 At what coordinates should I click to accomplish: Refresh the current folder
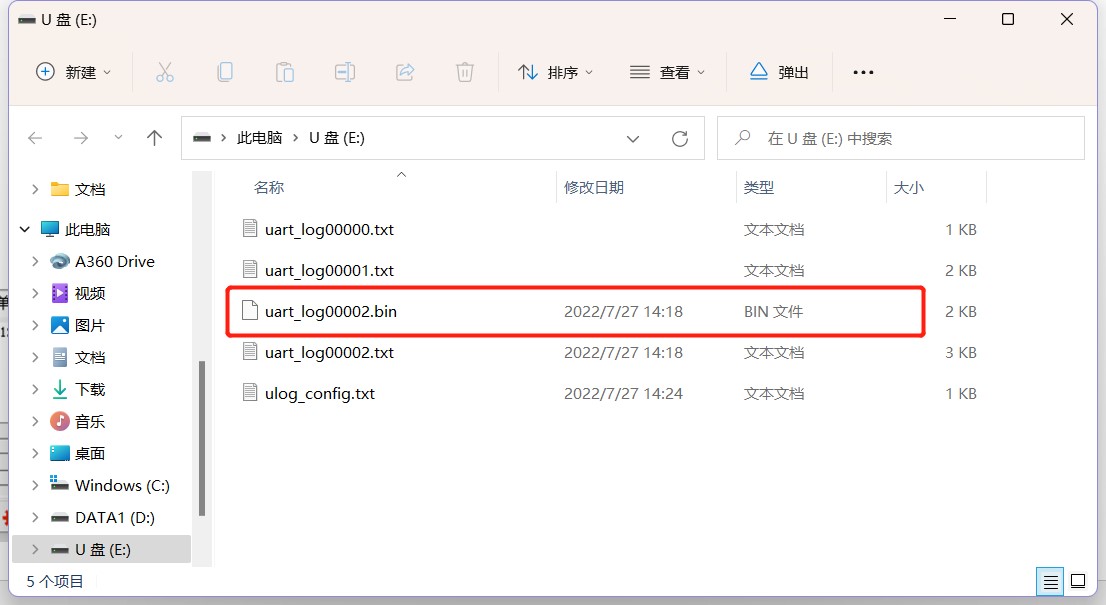pos(680,139)
